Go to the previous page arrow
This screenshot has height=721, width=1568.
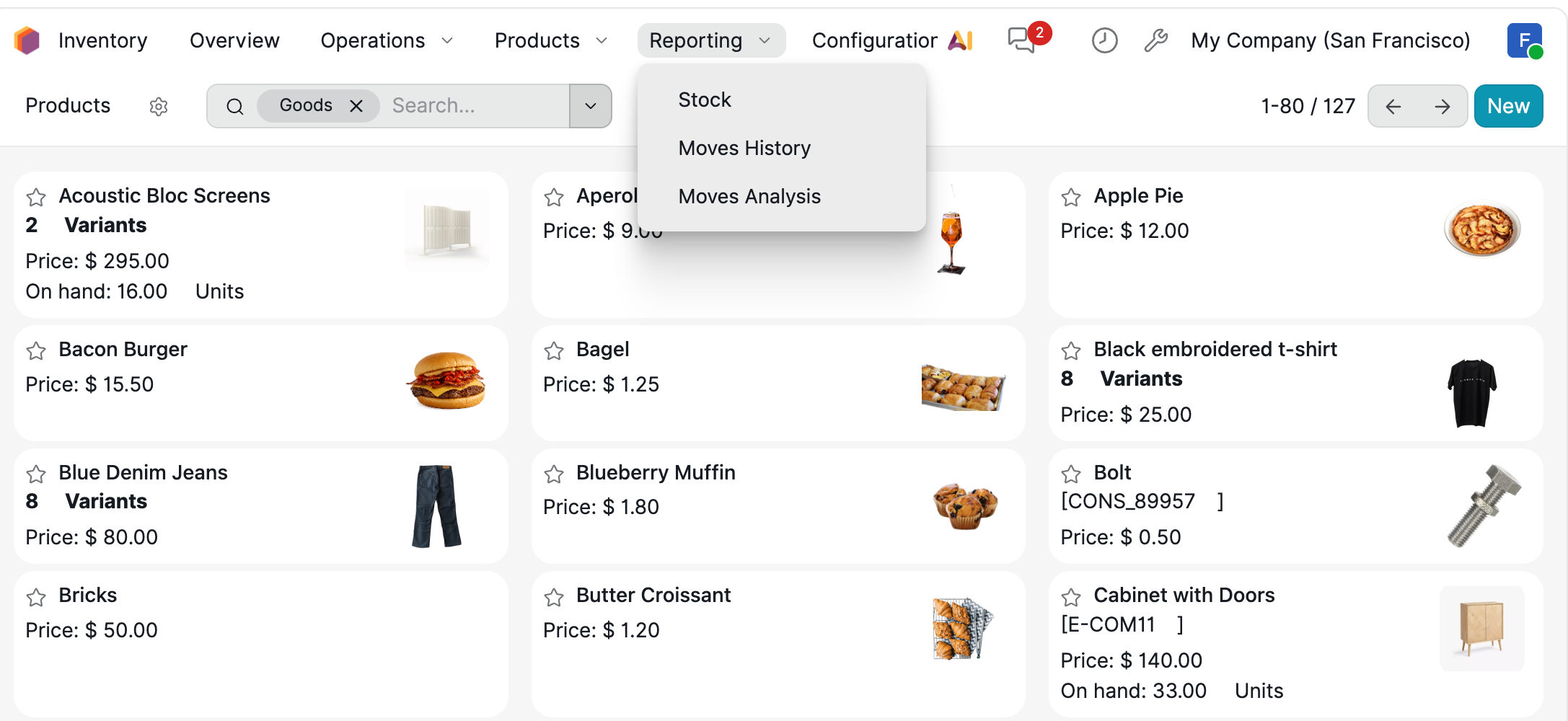(1393, 107)
